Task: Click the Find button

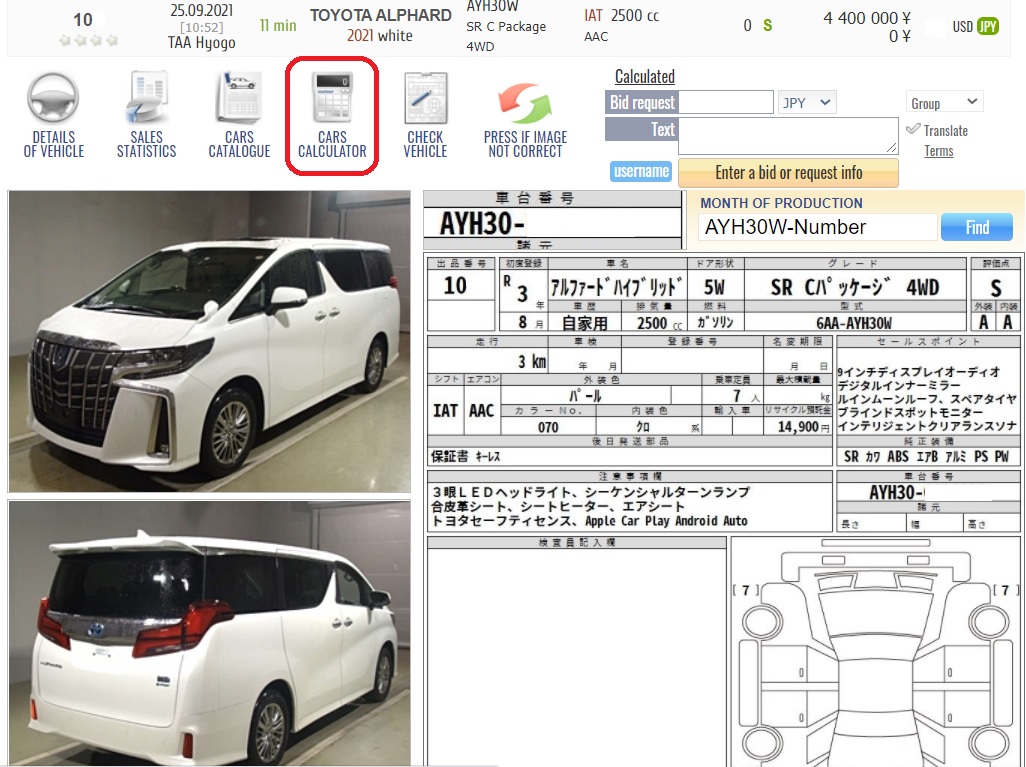Action: point(976,228)
